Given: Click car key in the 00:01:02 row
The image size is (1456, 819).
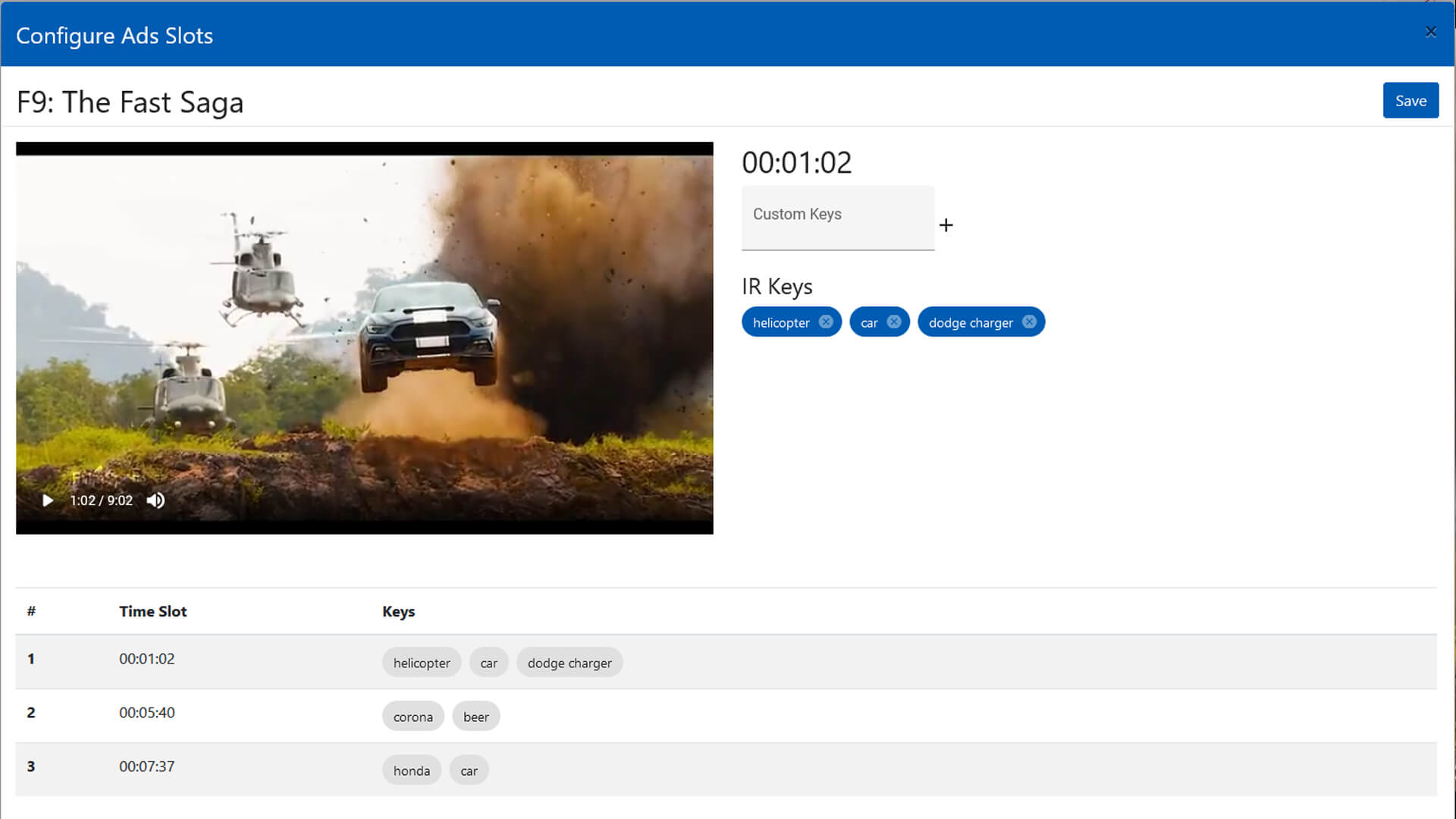Looking at the screenshot, I should 488,663.
